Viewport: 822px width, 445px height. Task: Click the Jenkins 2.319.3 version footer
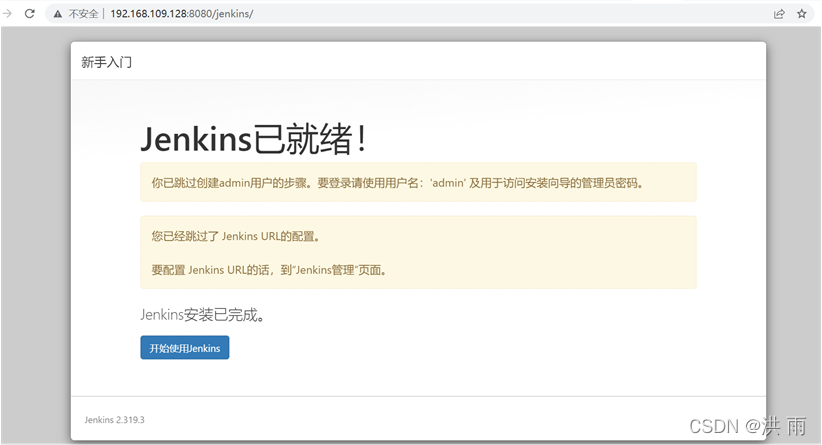click(114, 420)
